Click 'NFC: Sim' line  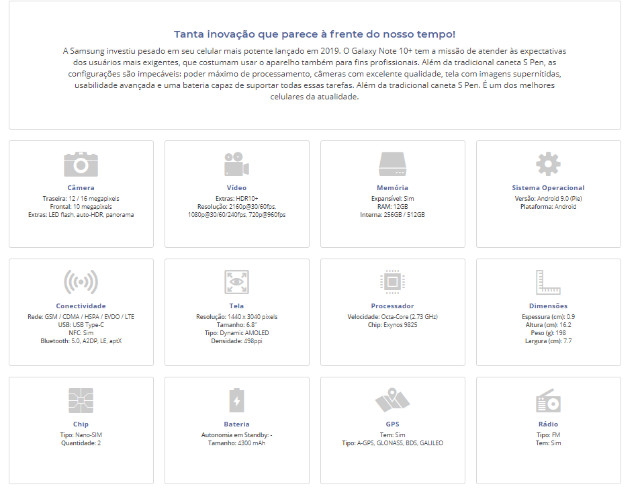pos(81,333)
